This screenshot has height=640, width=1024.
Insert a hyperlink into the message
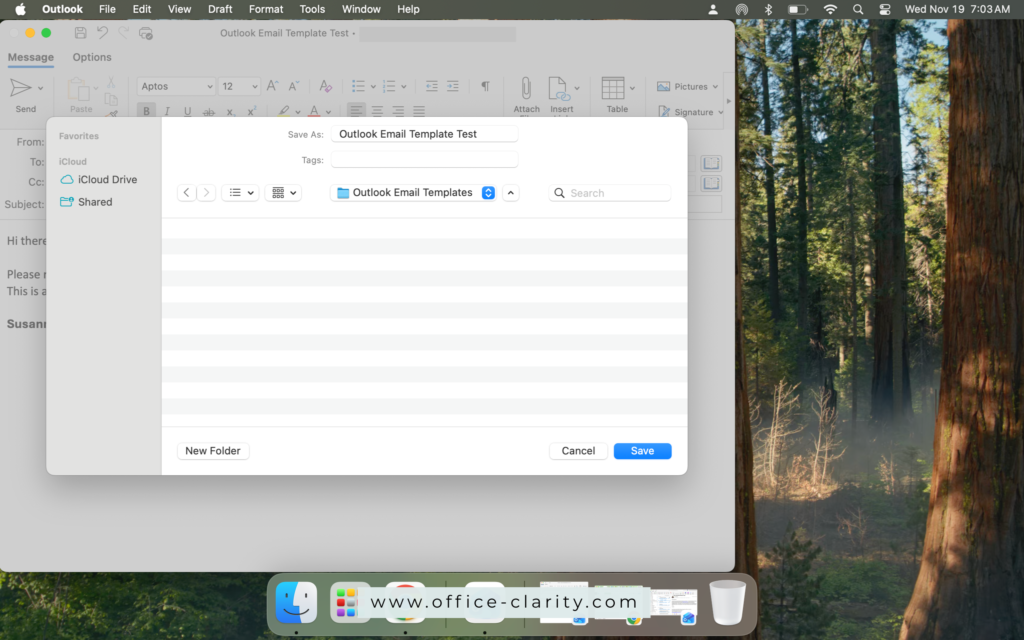[x=561, y=95]
